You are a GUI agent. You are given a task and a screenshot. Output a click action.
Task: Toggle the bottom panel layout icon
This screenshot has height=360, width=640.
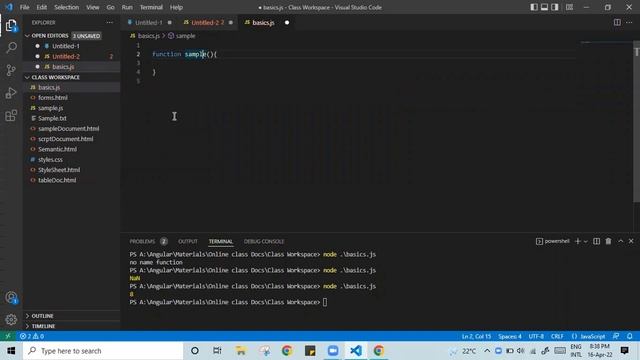click(544, 7)
